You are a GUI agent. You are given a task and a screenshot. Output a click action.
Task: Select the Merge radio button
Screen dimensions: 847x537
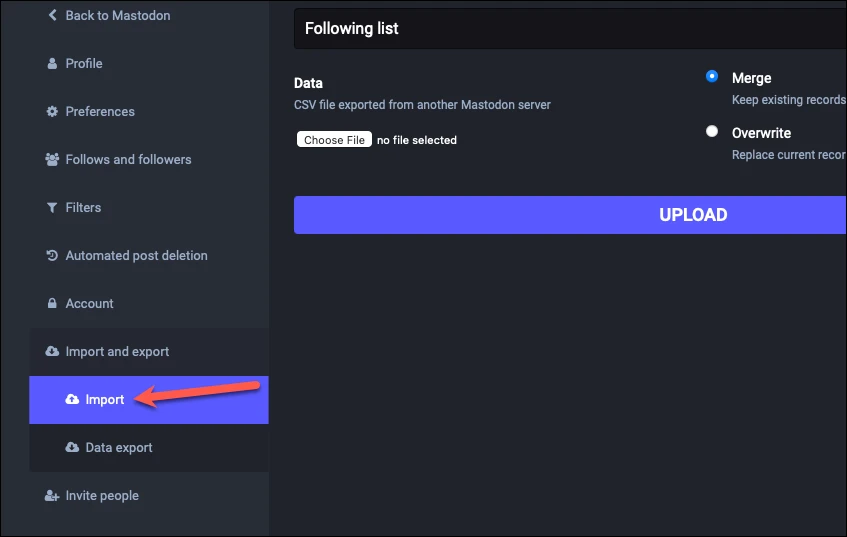[x=712, y=77]
